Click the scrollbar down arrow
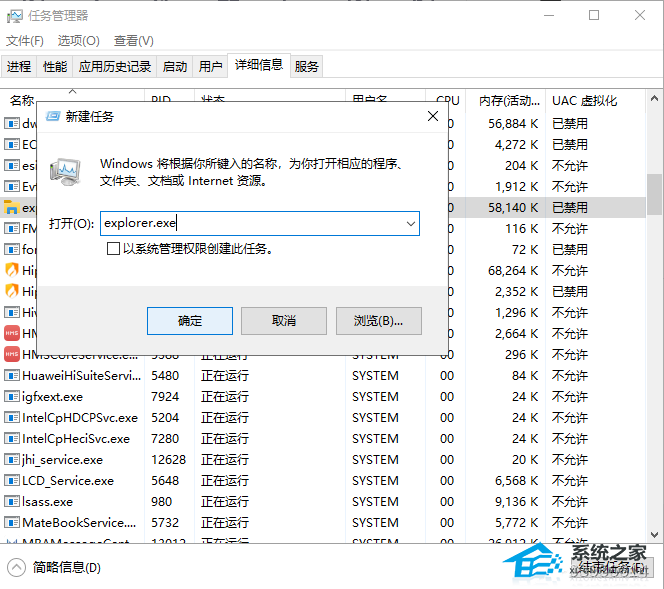The image size is (664, 589). (654, 535)
